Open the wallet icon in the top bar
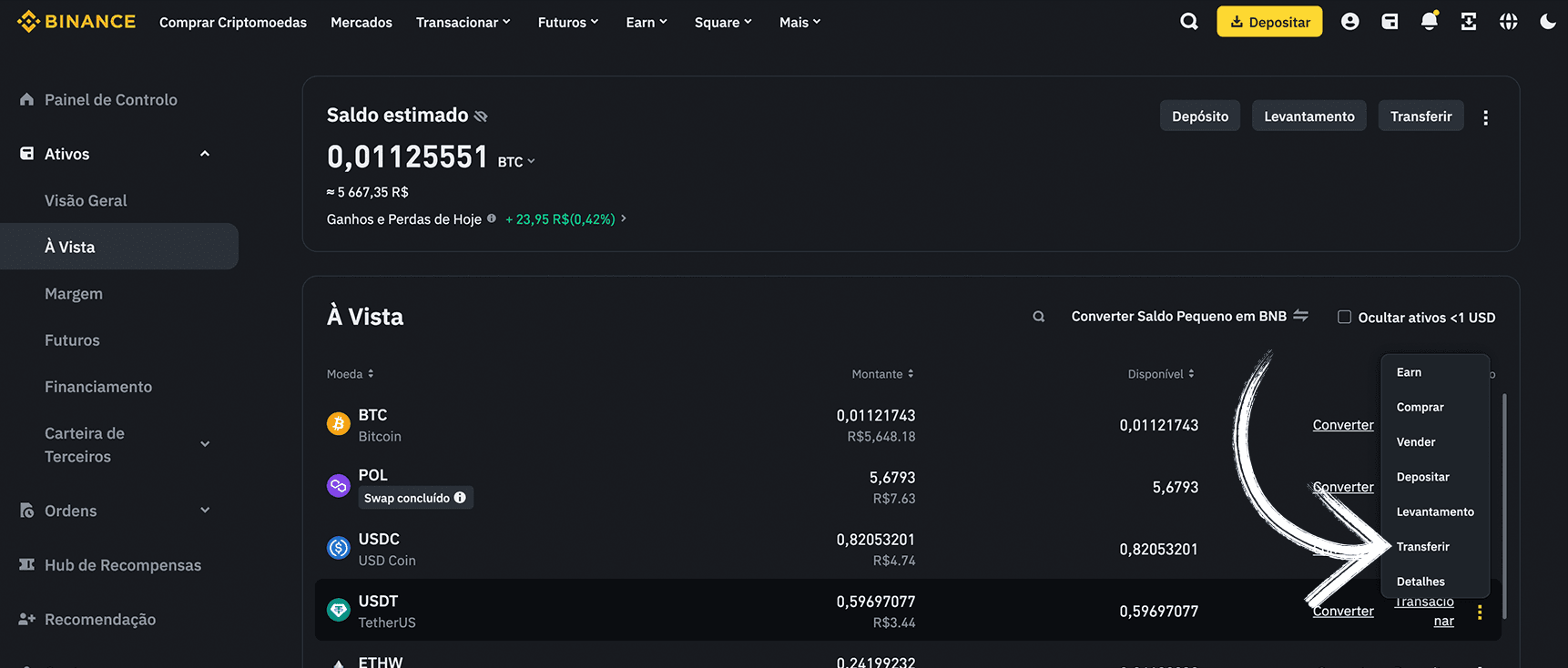 pos(1390,22)
